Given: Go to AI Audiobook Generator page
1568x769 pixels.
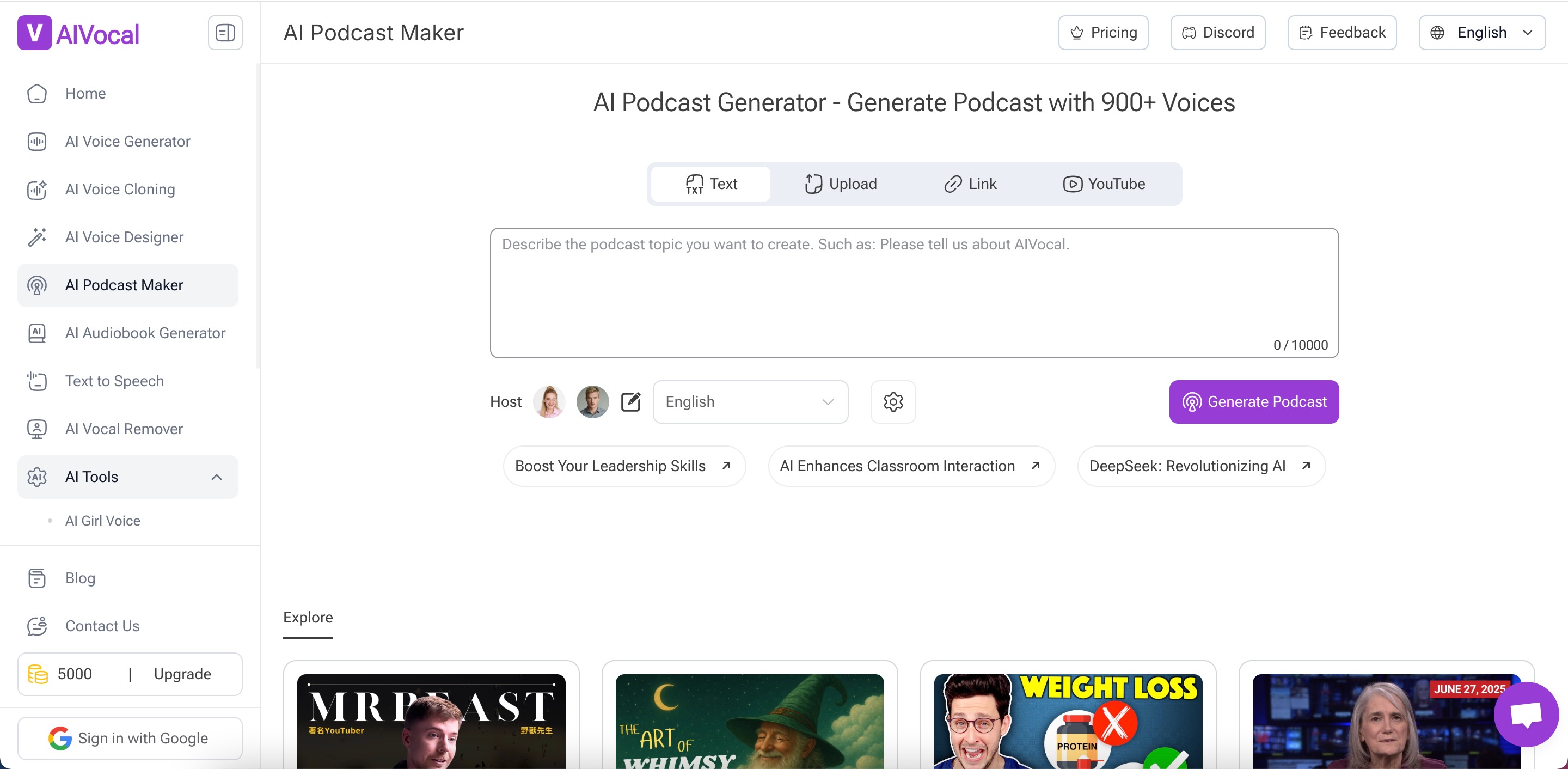Looking at the screenshot, I should [127, 333].
